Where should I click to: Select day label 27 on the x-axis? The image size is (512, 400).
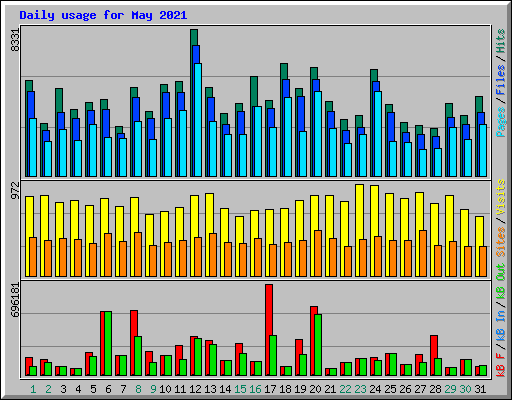click(420, 389)
